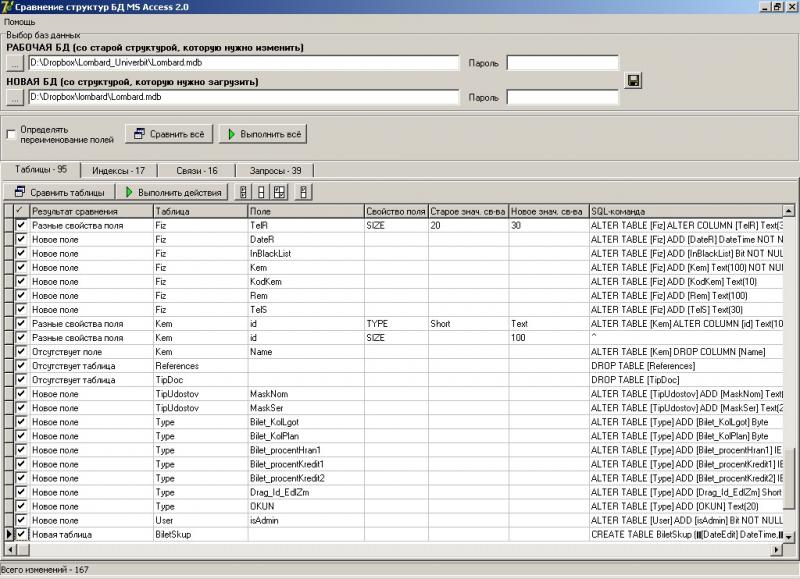Switch to the Таблицы - 95 tab

41,169
